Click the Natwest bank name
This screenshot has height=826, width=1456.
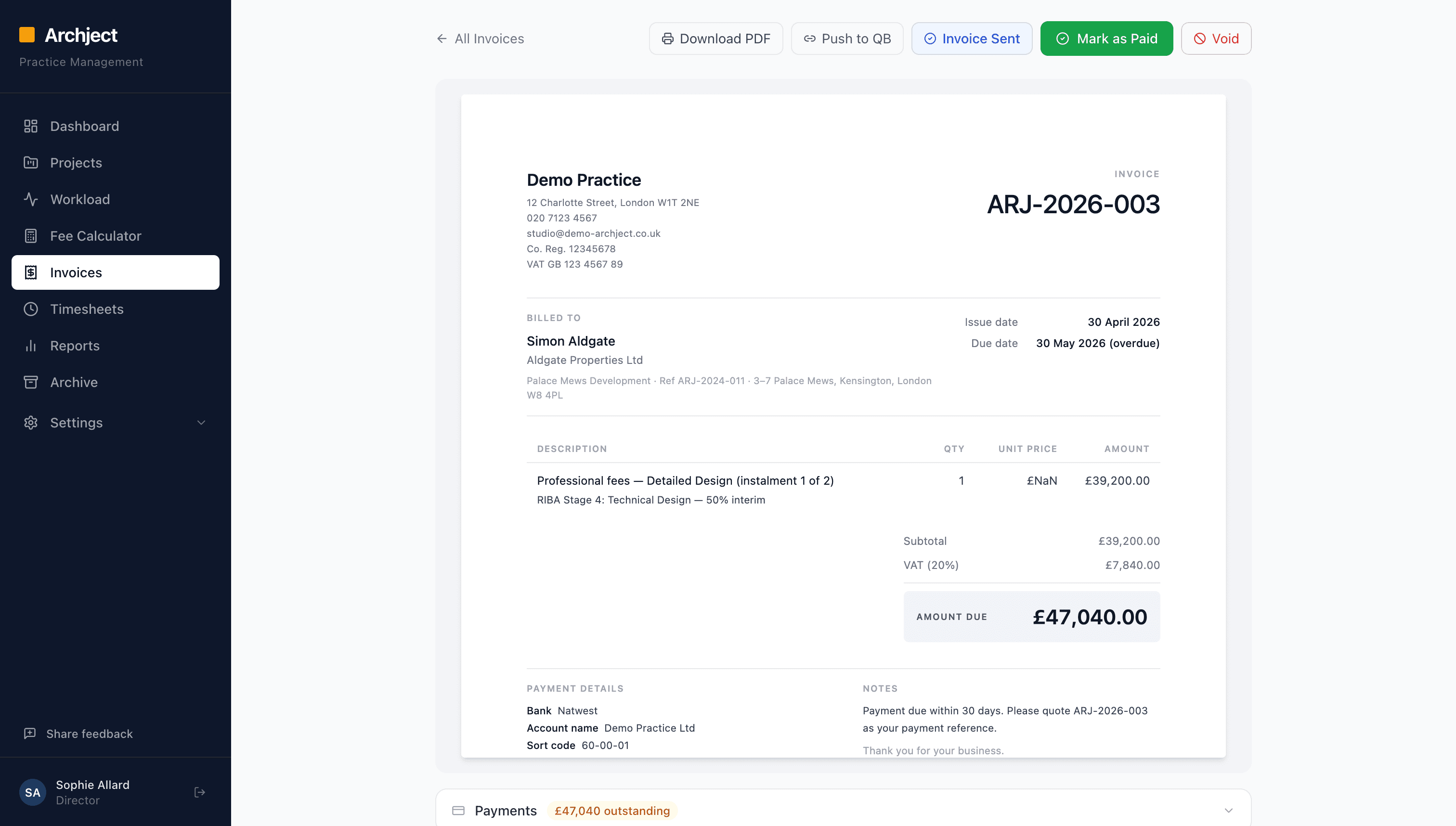click(x=577, y=711)
